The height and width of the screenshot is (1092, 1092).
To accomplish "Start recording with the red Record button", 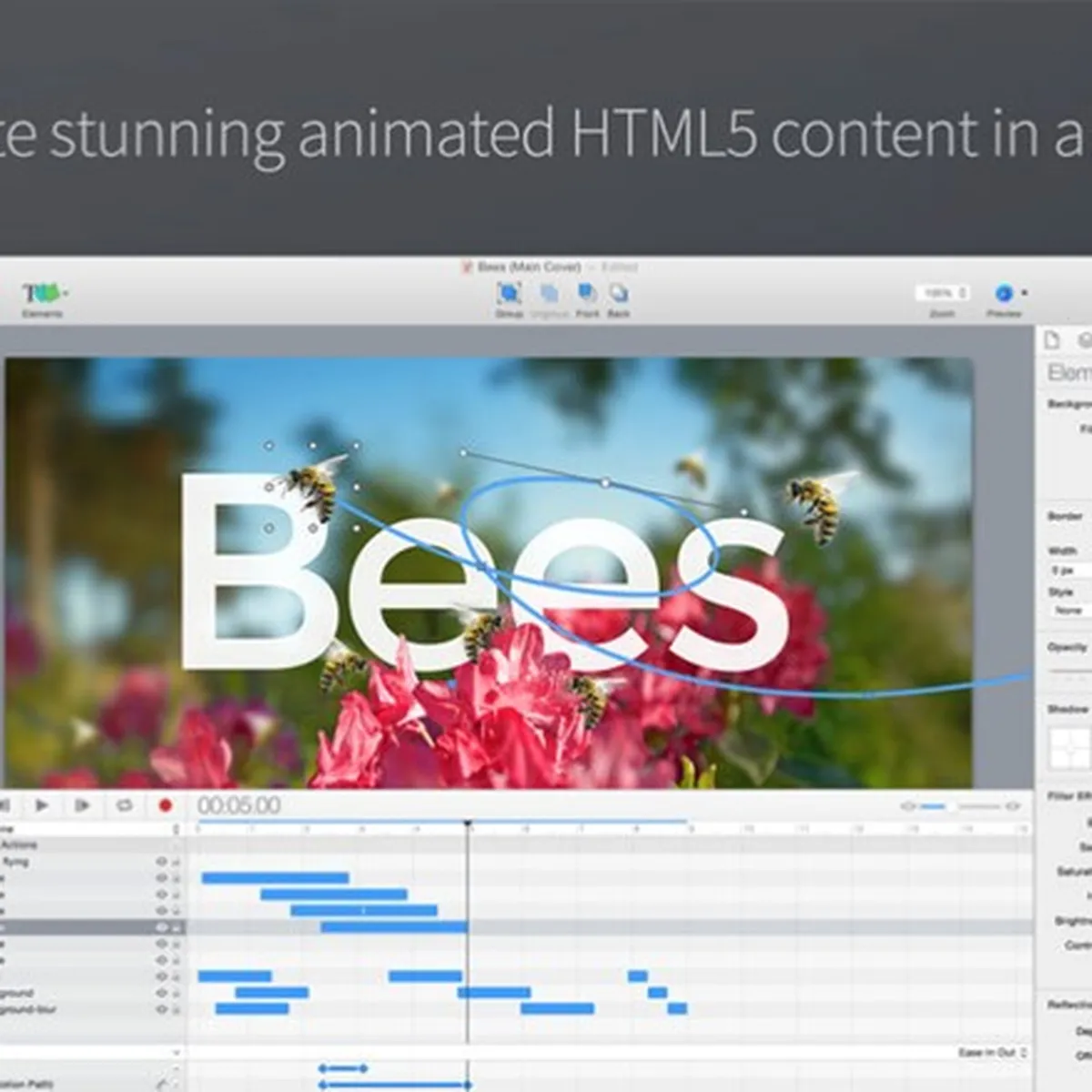I will [165, 805].
